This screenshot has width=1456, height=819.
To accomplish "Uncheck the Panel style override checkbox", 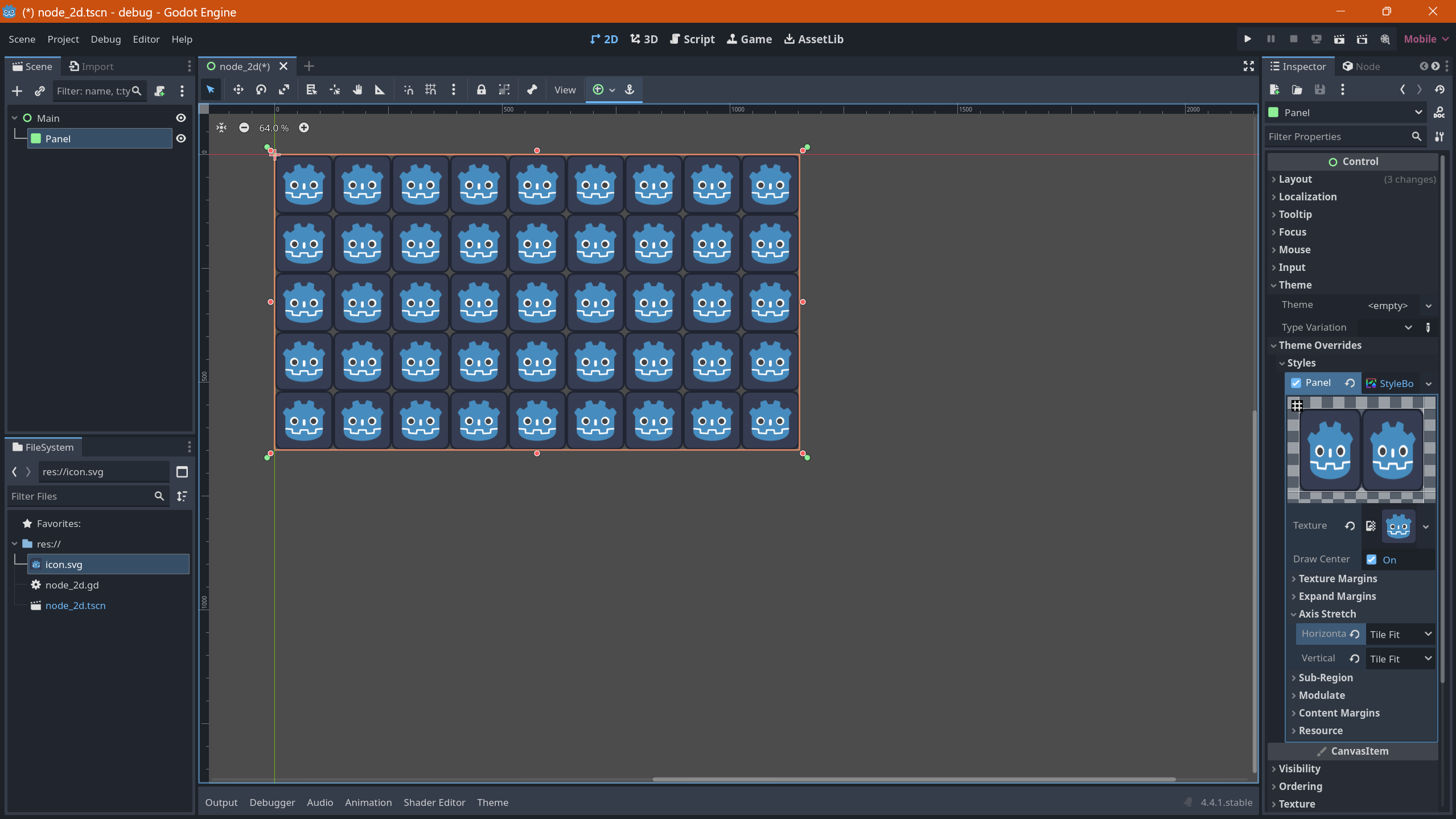I will click(1296, 383).
